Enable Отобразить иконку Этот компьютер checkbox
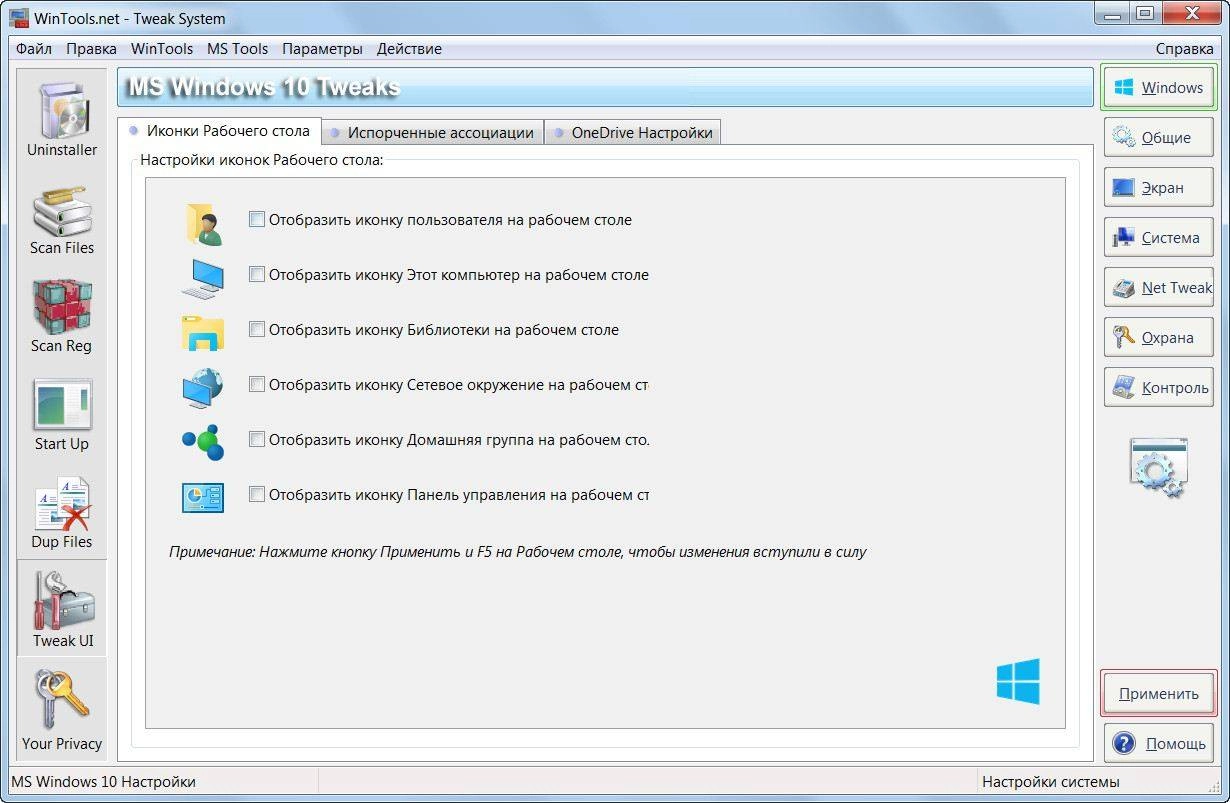The height and width of the screenshot is (803, 1230). [x=257, y=274]
